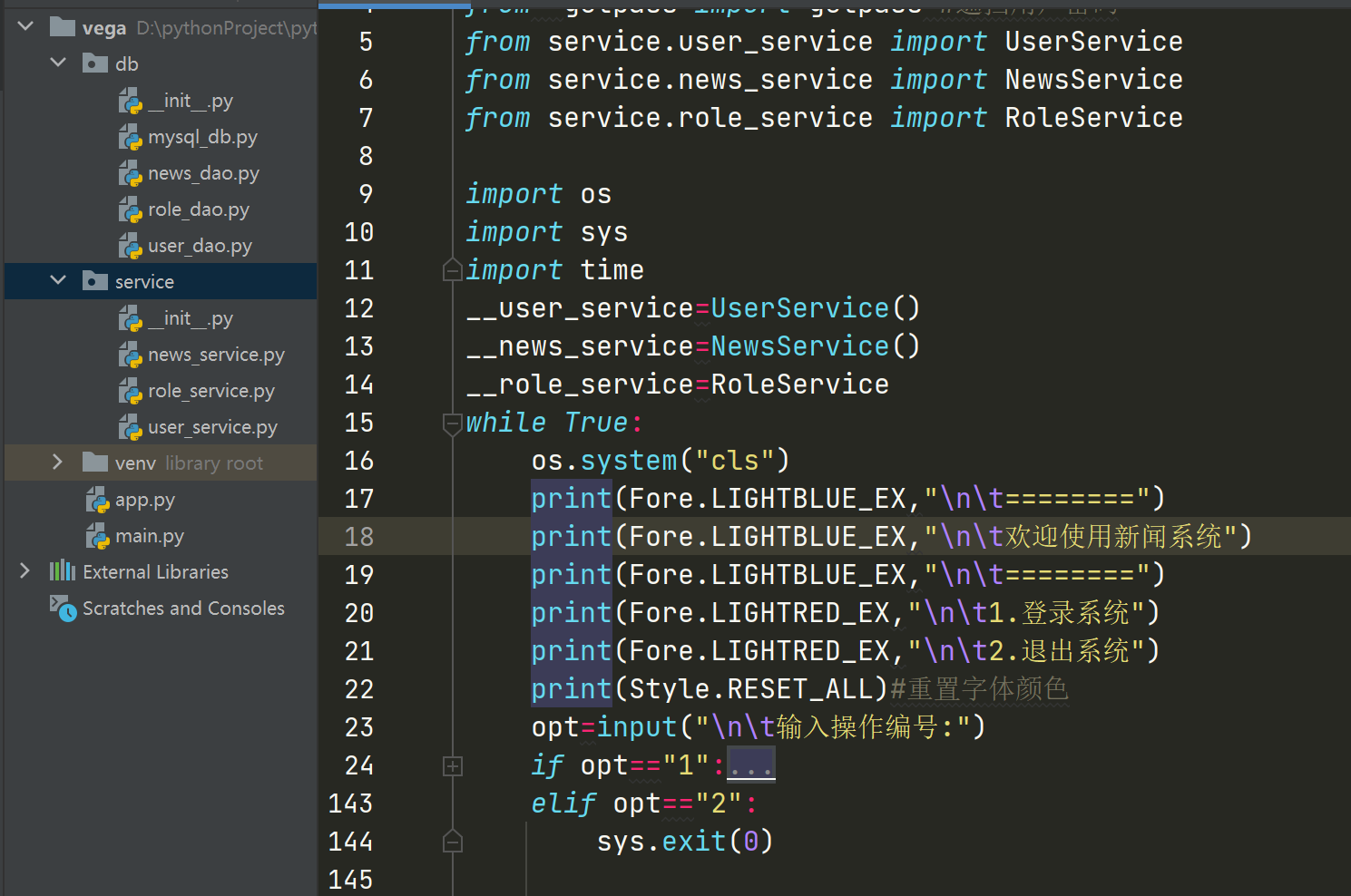Image resolution: width=1351 pixels, height=896 pixels.
Task: Select Scratches and Consoles label
Action: click(183, 608)
